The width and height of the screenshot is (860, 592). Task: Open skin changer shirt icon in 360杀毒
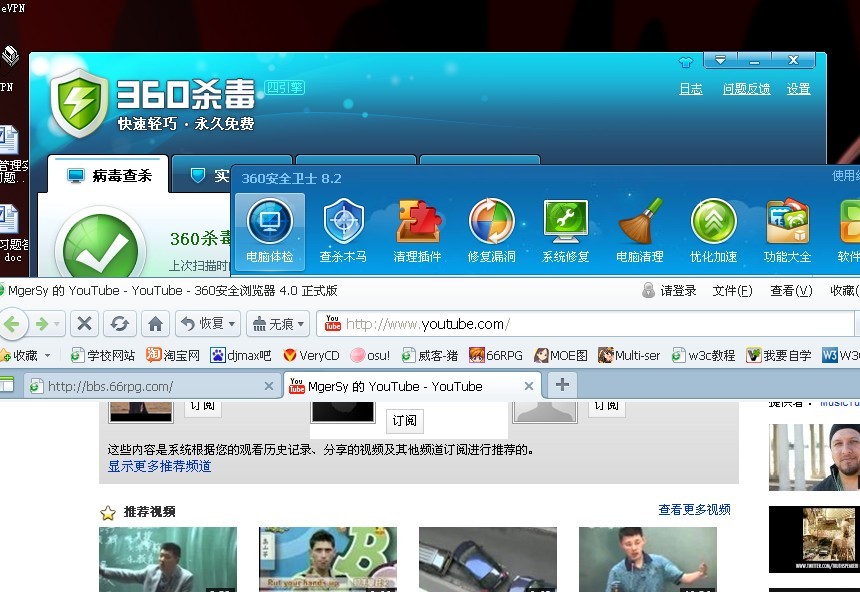point(686,62)
